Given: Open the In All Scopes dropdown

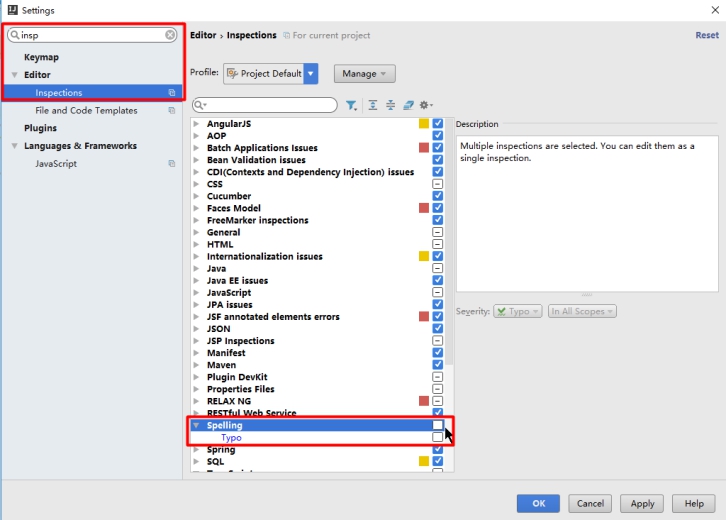Looking at the screenshot, I should (x=582, y=311).
